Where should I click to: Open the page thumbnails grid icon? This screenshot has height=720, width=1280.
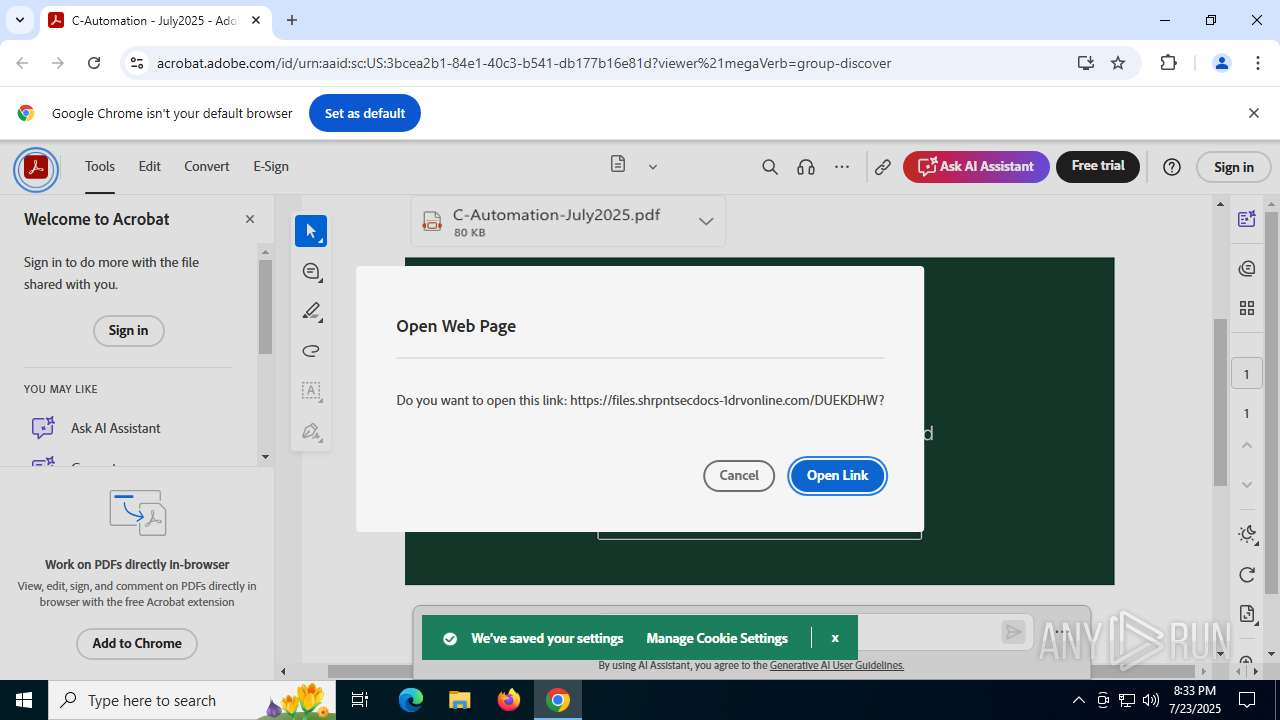[1246, 308]
